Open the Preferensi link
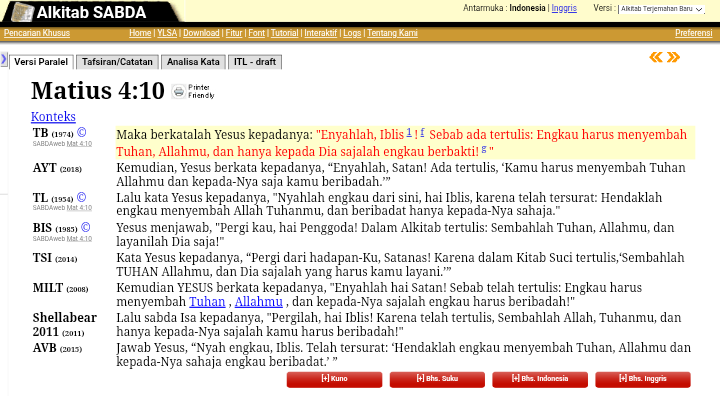The width and height of the screenshot is (720, 396). click(x=693, y=33)
